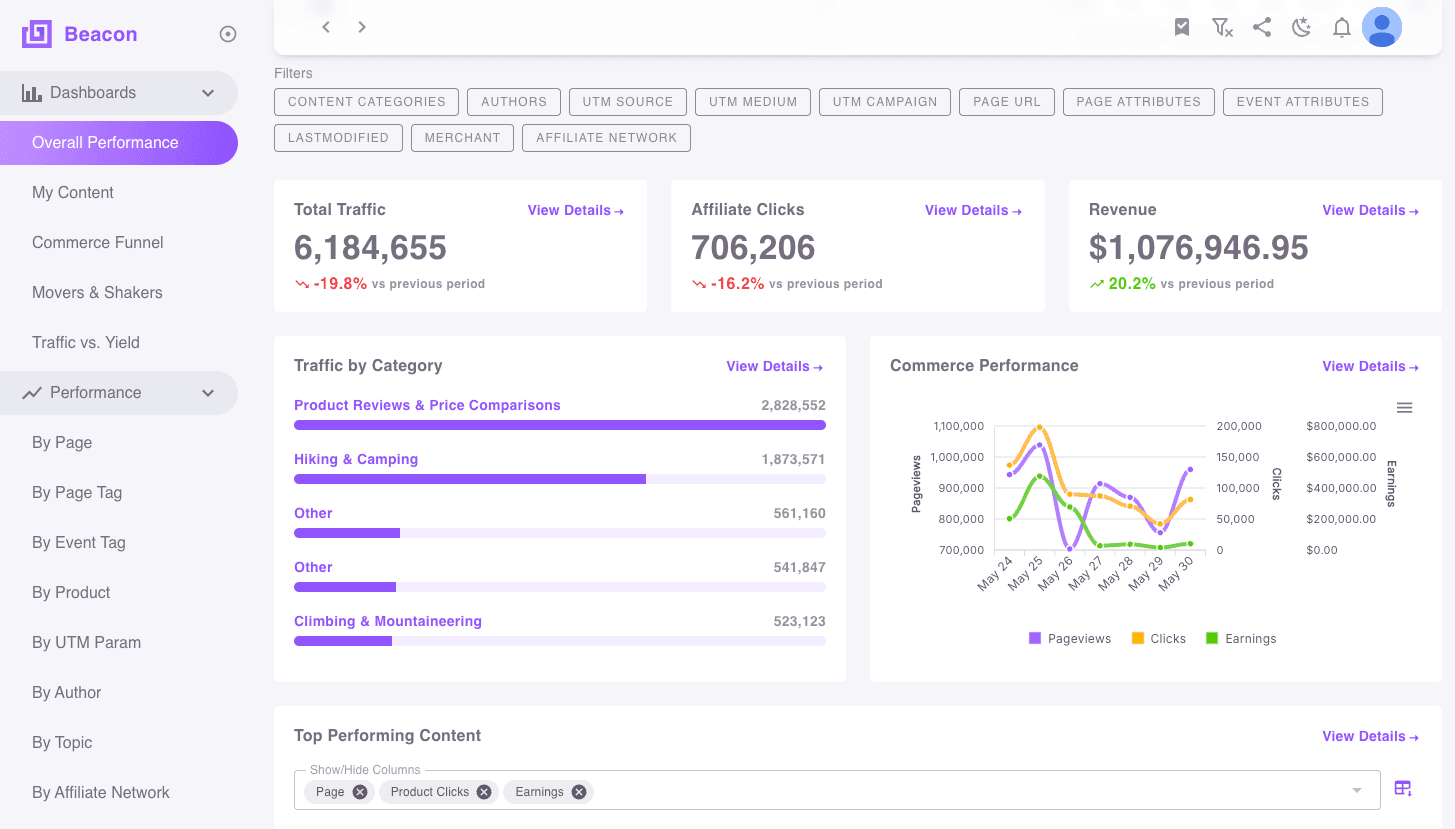Open notifications bell
1455x829 pixels.
(1342, 28)
